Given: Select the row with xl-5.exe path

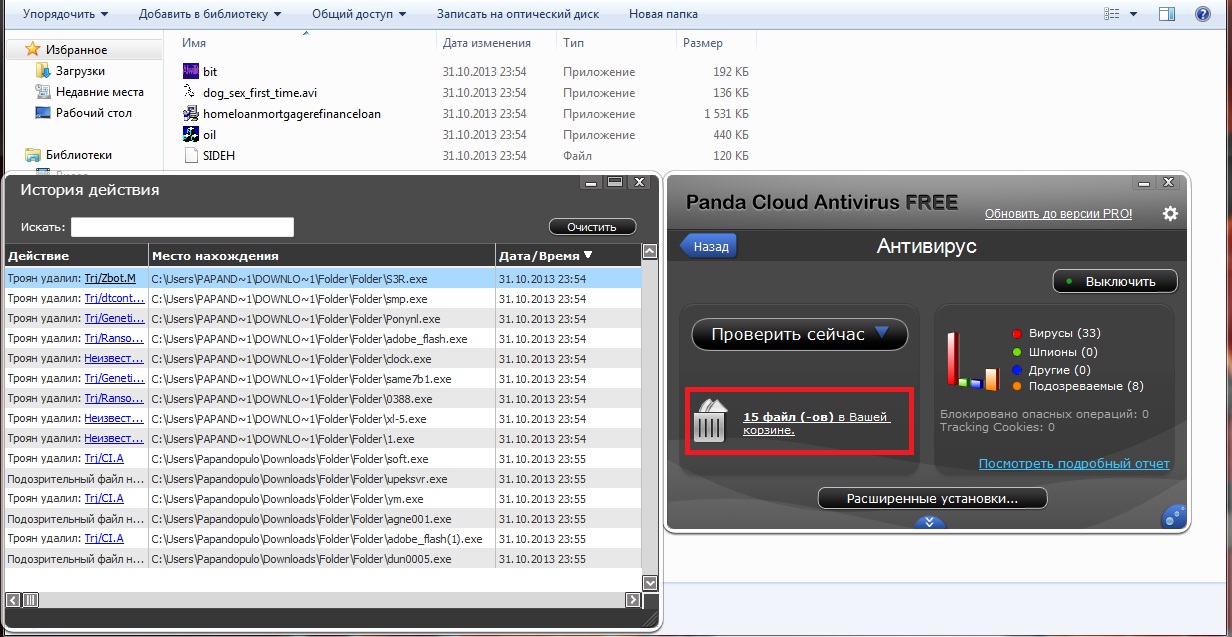Looking at the screenshot, I should (323, 418).
